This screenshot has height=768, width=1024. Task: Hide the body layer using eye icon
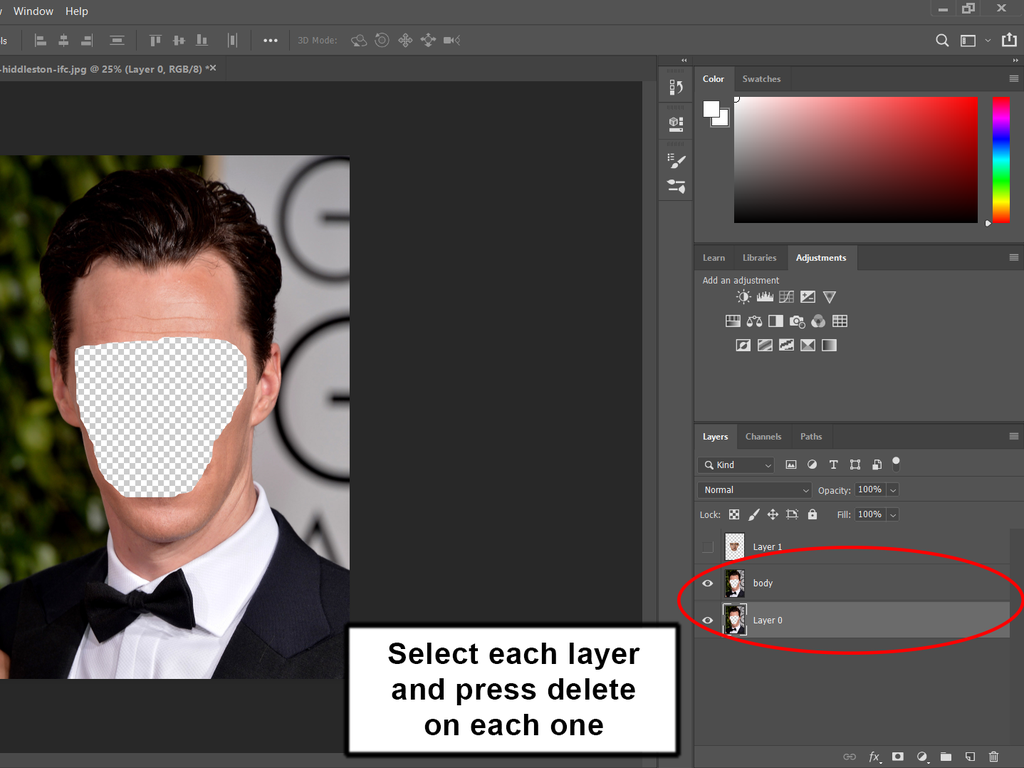click(x=708, y=583)
